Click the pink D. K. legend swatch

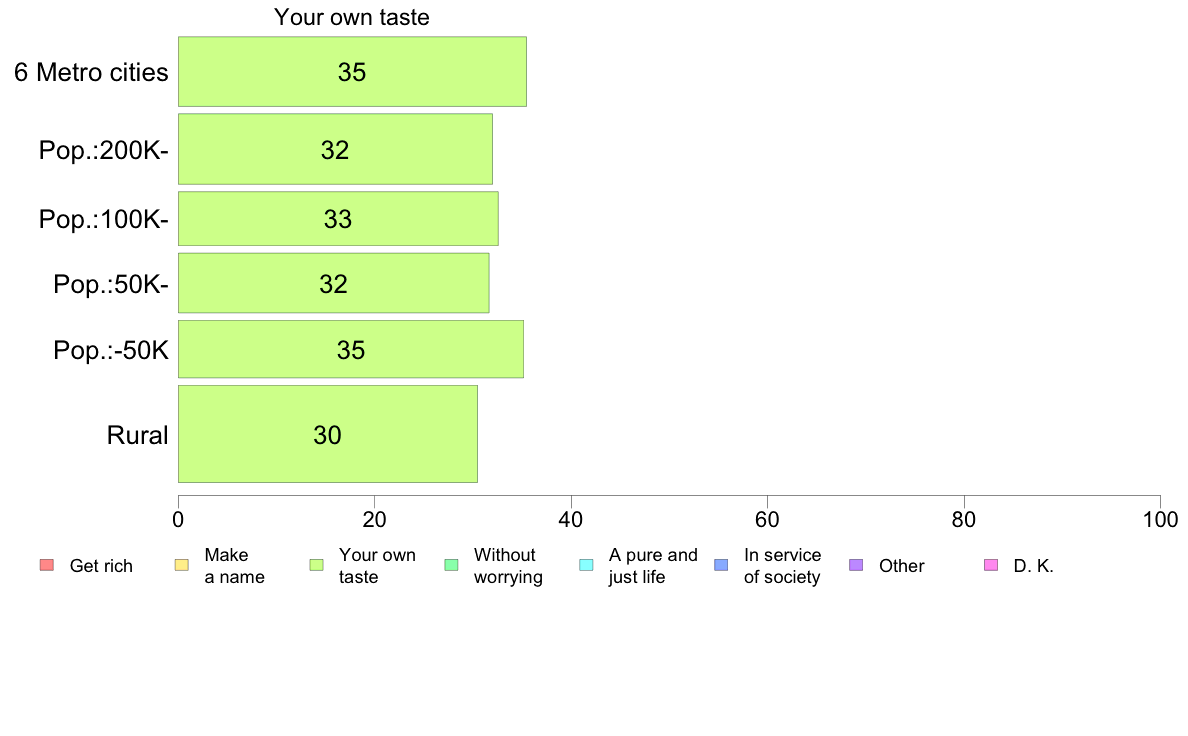point(991,565)
